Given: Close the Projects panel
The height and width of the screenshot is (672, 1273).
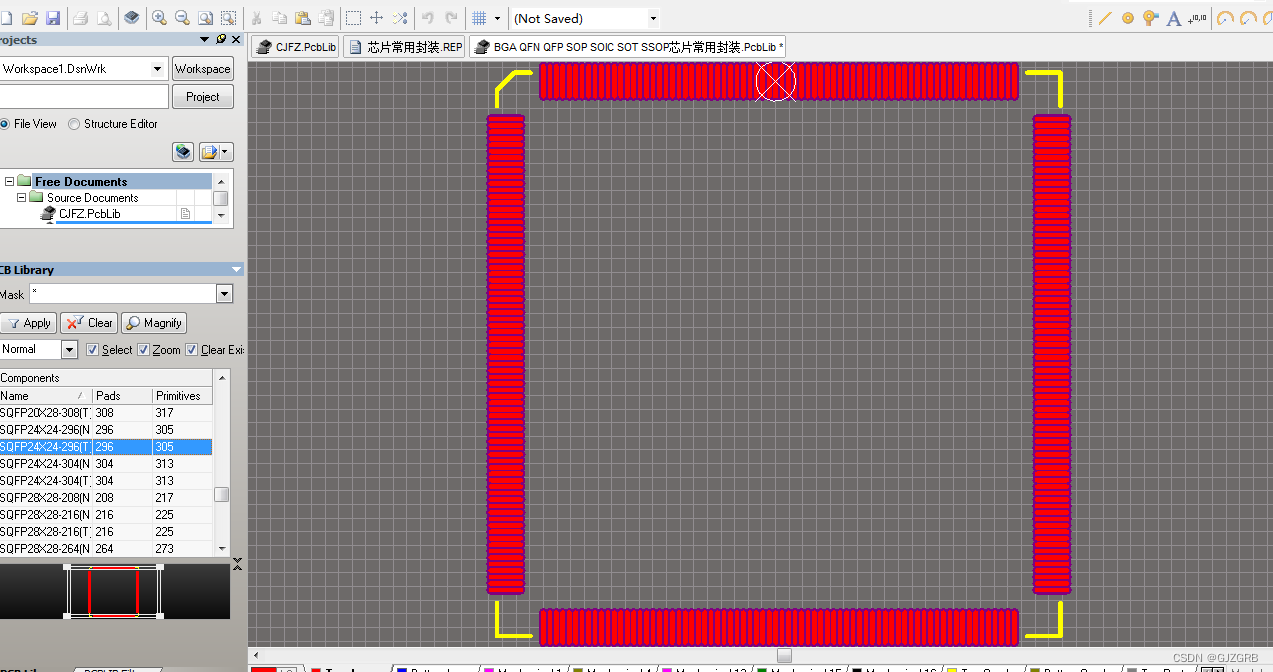Looking at the screenshot, I should click(x=236, y=39).
